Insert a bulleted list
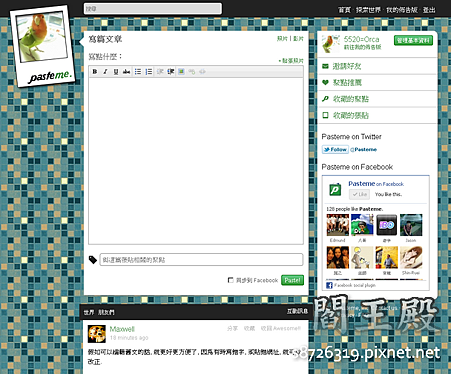The height and width of the screenshot is (374, 451). coord(138,72)
